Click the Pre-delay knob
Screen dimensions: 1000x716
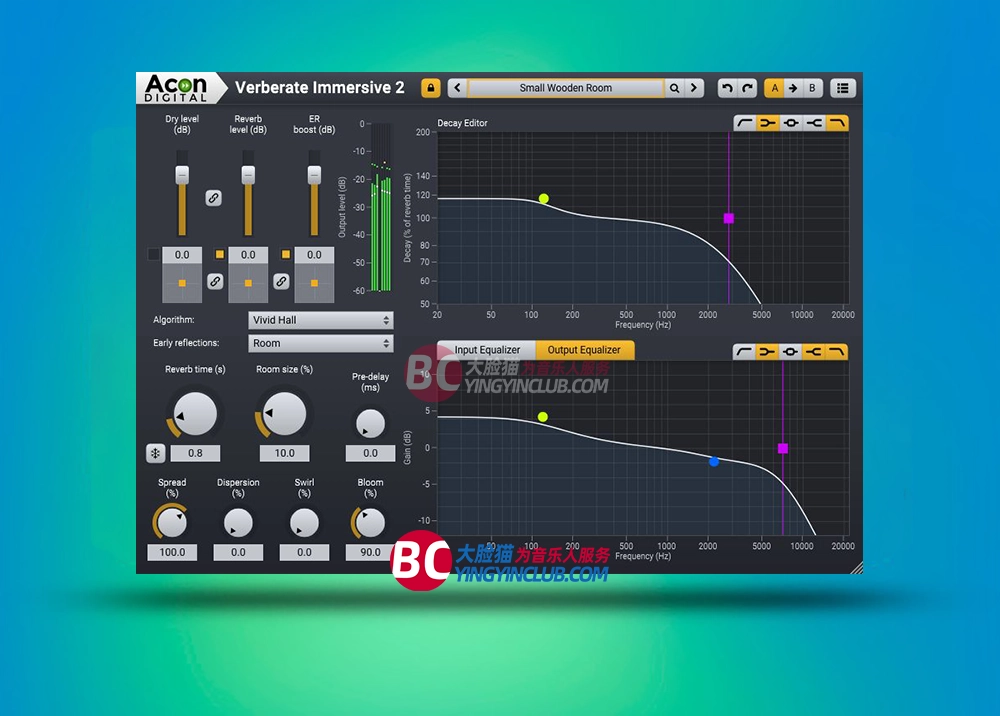click(371, 424)
